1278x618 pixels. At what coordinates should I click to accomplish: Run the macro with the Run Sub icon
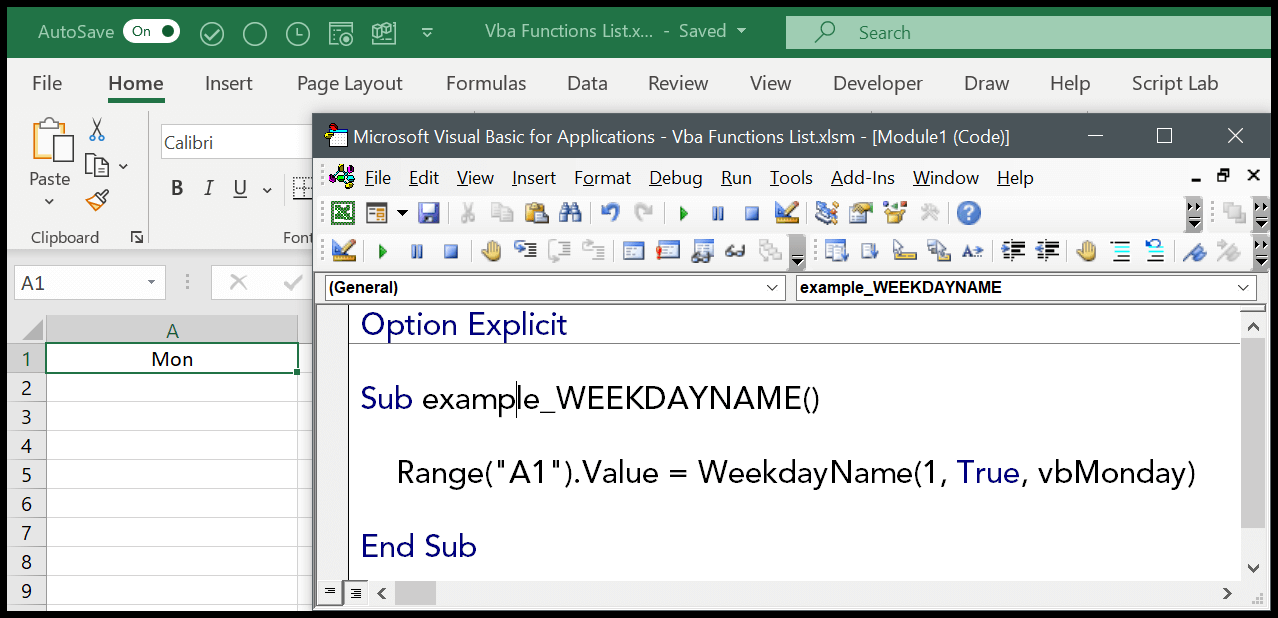[x=684, y=212]
